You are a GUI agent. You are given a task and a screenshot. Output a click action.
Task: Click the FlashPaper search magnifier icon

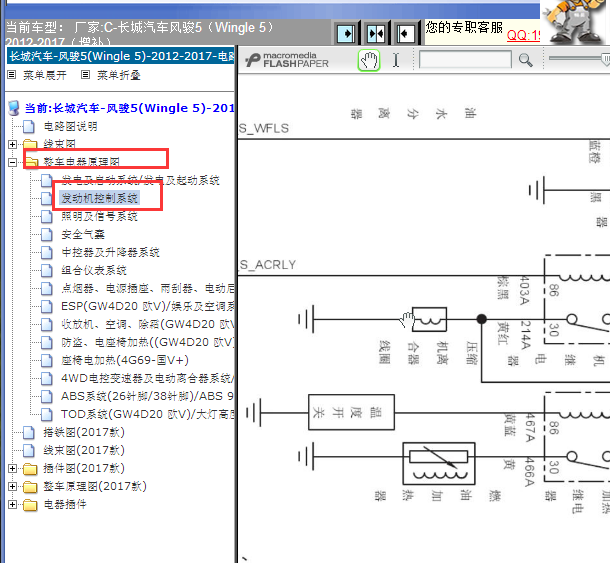pyautogui.click(x=526, y=60)
